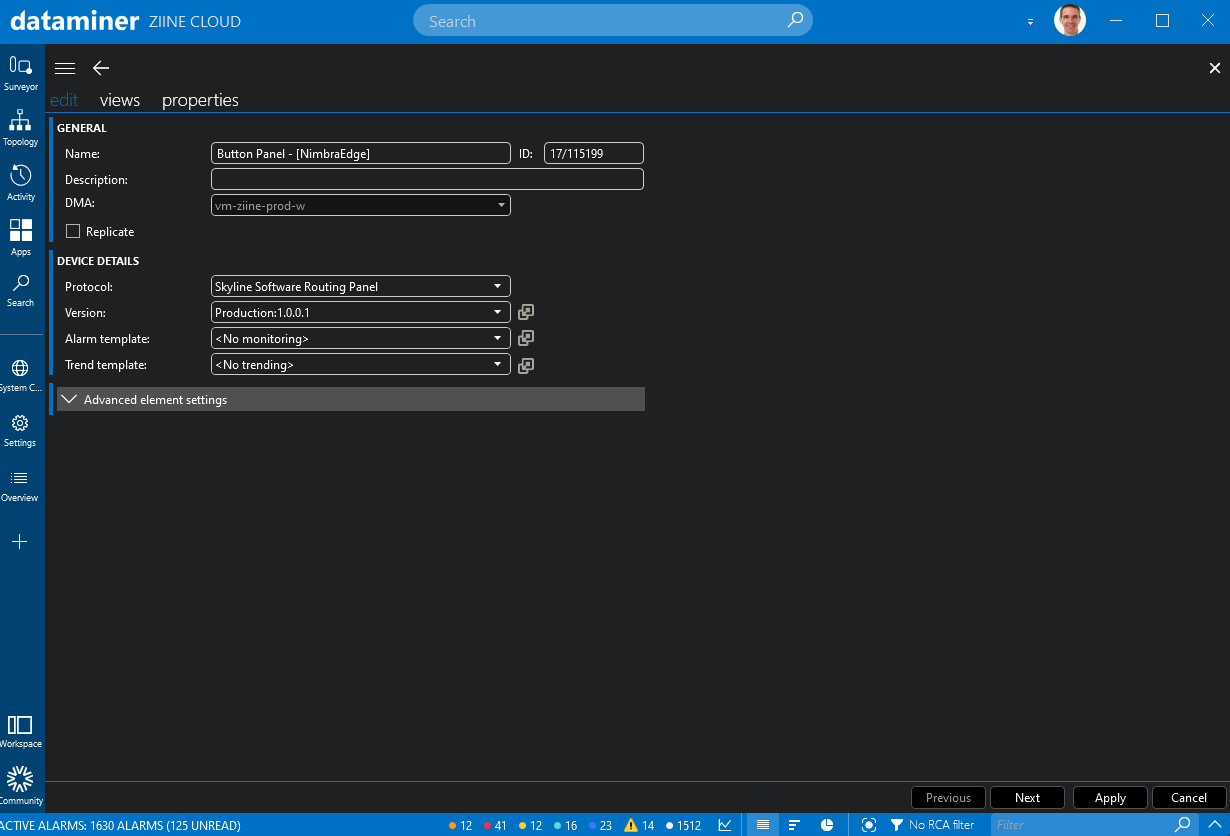1230x836 pixels.
Task: Open the Topology sidebar panel
Action: click(21, 128)
